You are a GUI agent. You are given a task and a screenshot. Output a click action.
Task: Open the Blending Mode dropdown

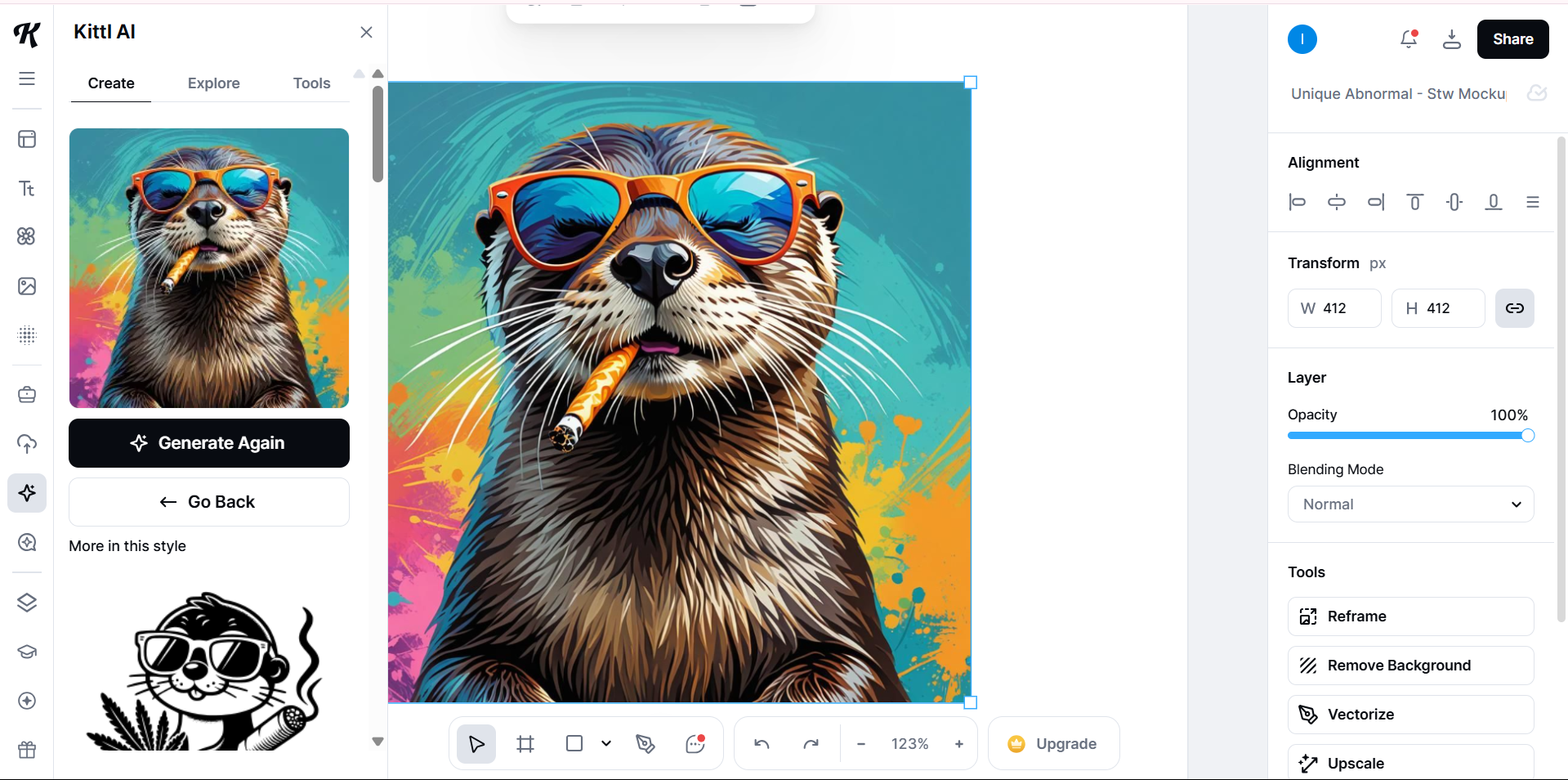click(x=1410, y=504)
